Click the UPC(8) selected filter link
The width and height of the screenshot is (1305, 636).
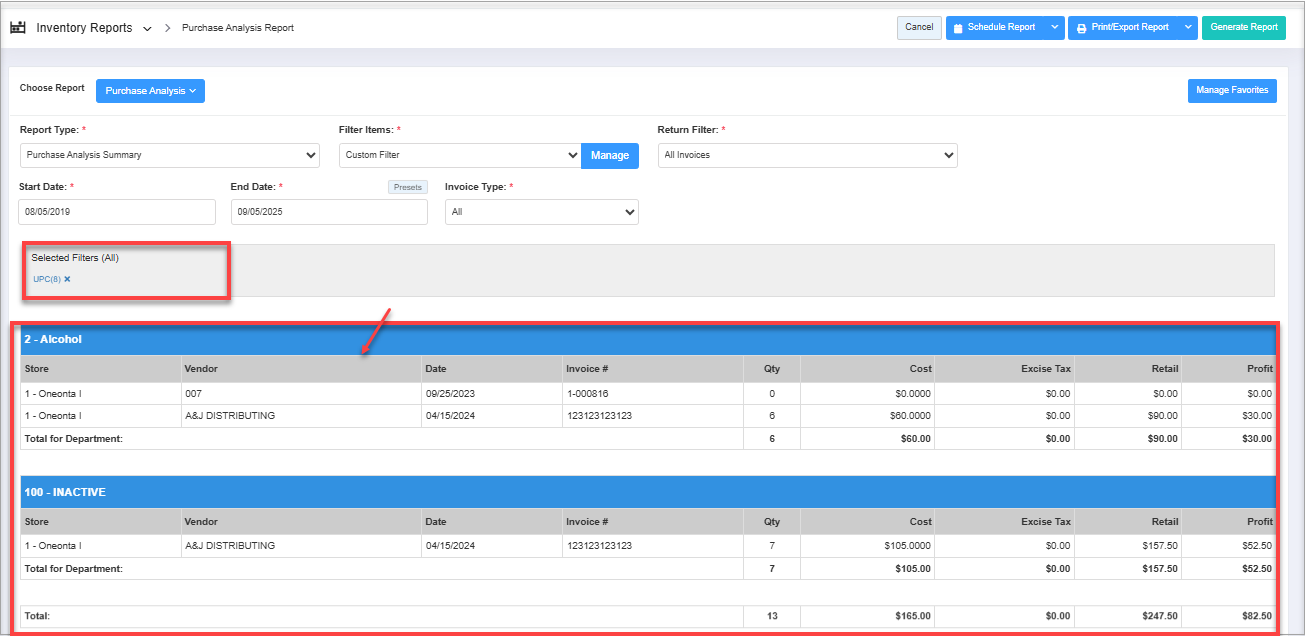46,279
